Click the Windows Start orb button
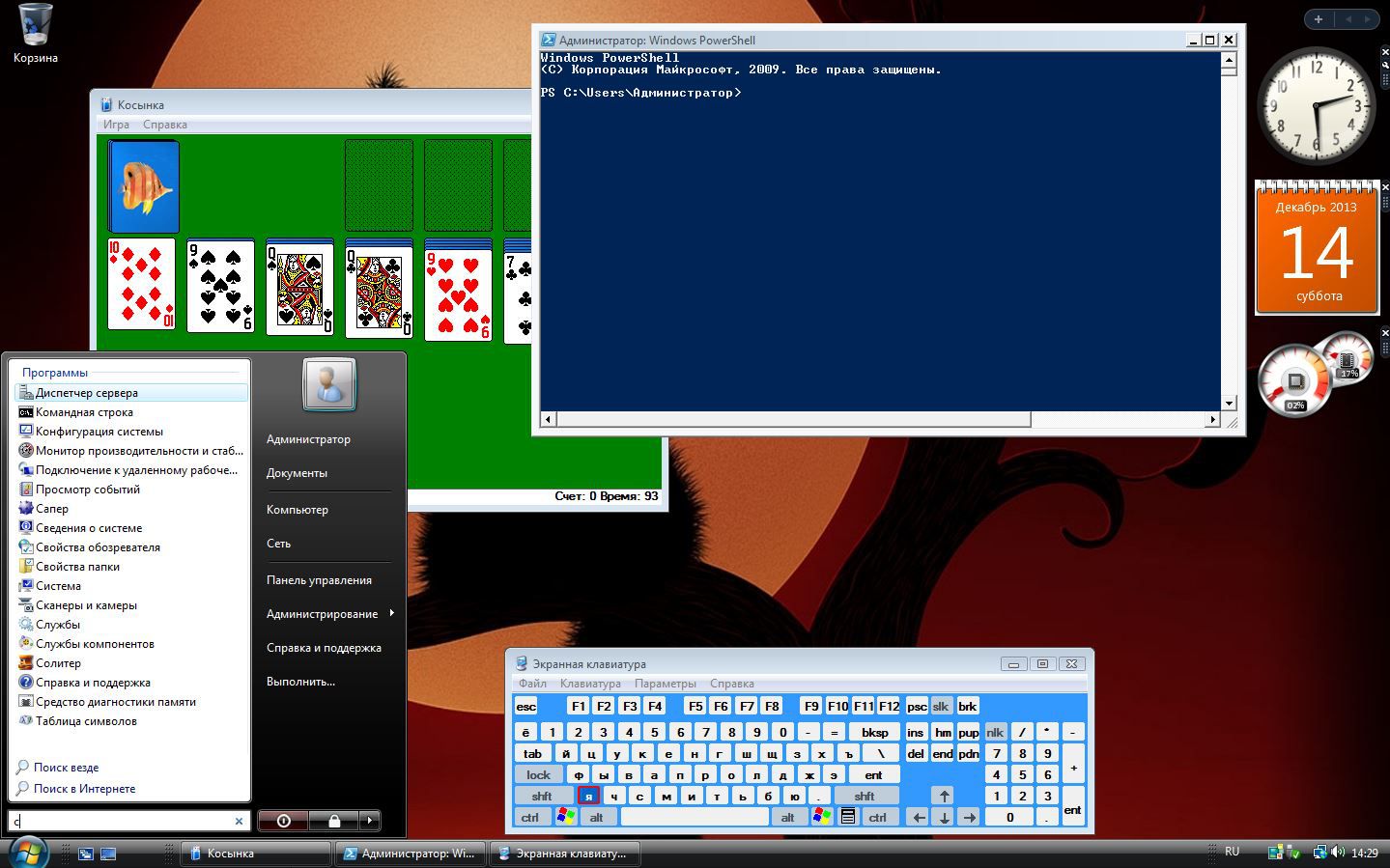The width and height of the screenshot is (1390, 868). pyautogui.click(x=28, y=853)
